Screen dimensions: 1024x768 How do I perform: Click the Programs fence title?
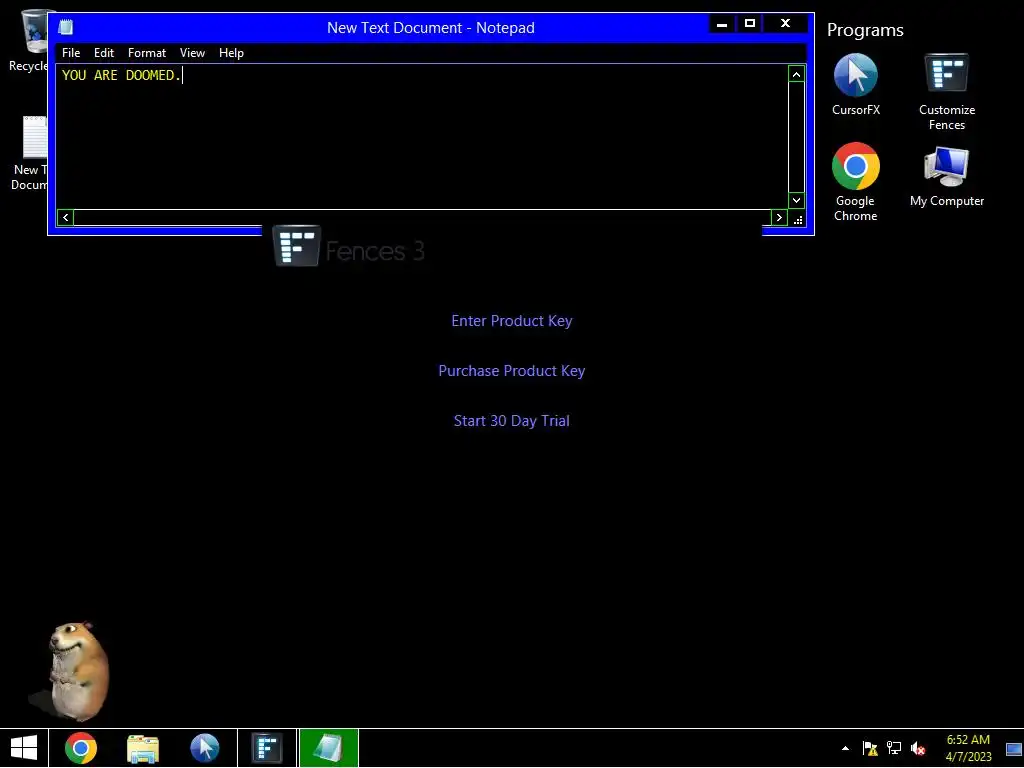[x=865, y=30]
